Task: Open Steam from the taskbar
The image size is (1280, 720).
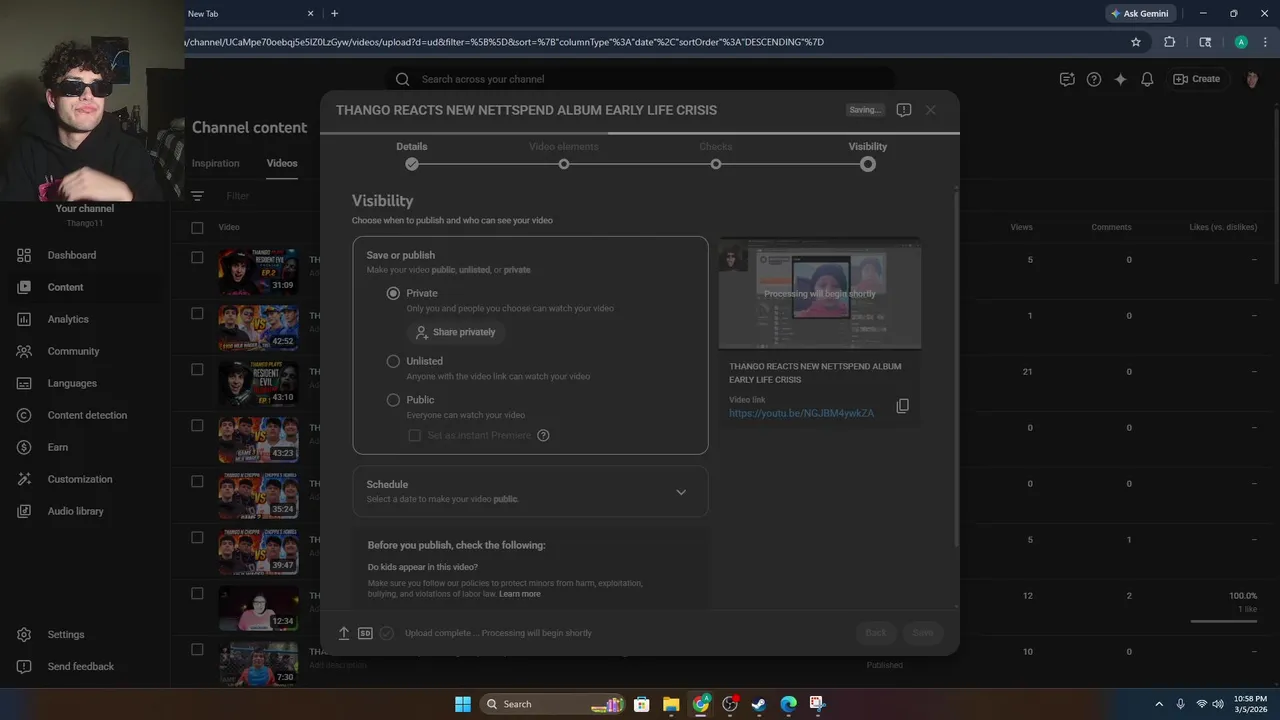Action: click(x=759, y=704)
